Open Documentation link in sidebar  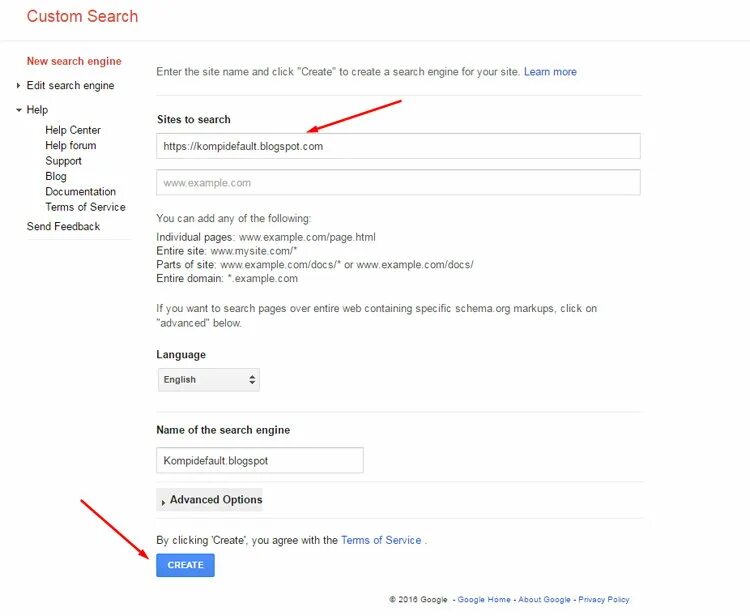pos(80,191)
